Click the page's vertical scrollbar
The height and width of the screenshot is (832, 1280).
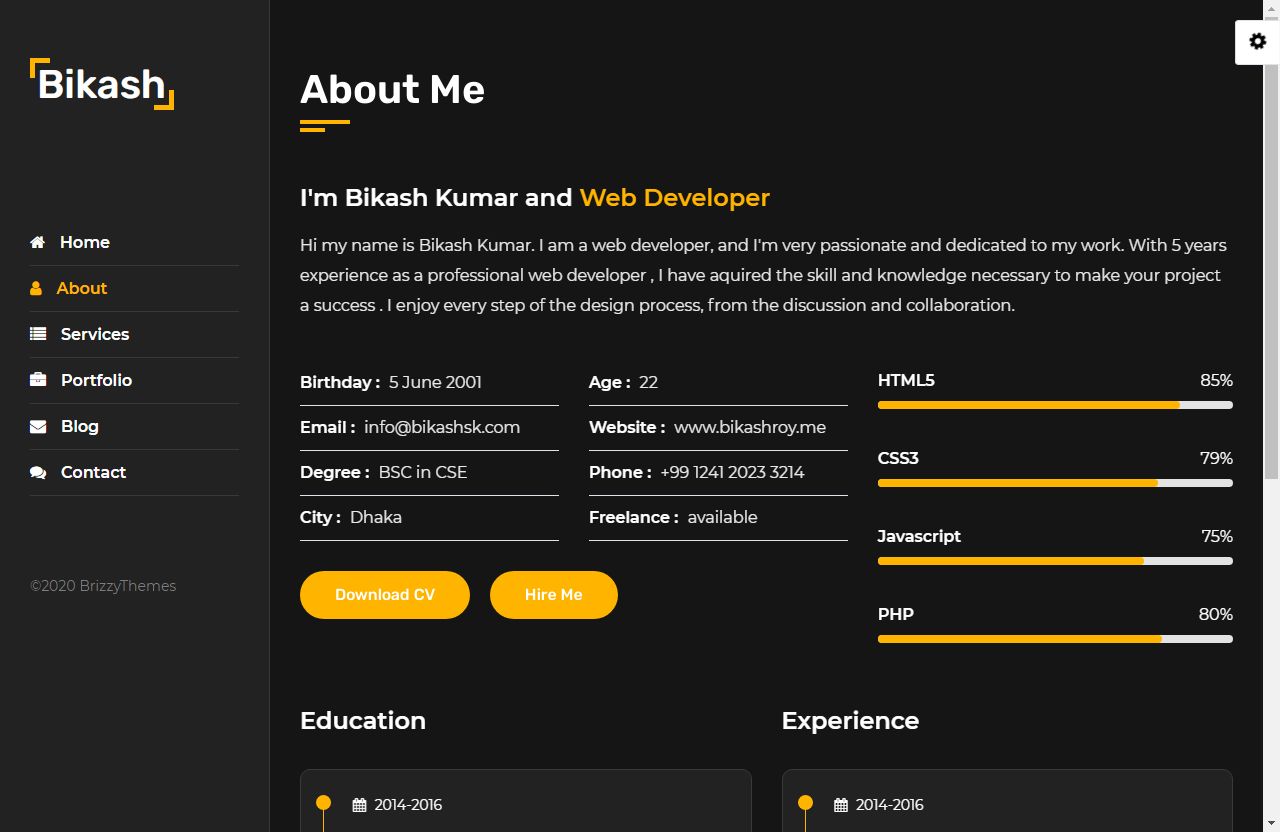[x=1273, y=300]
